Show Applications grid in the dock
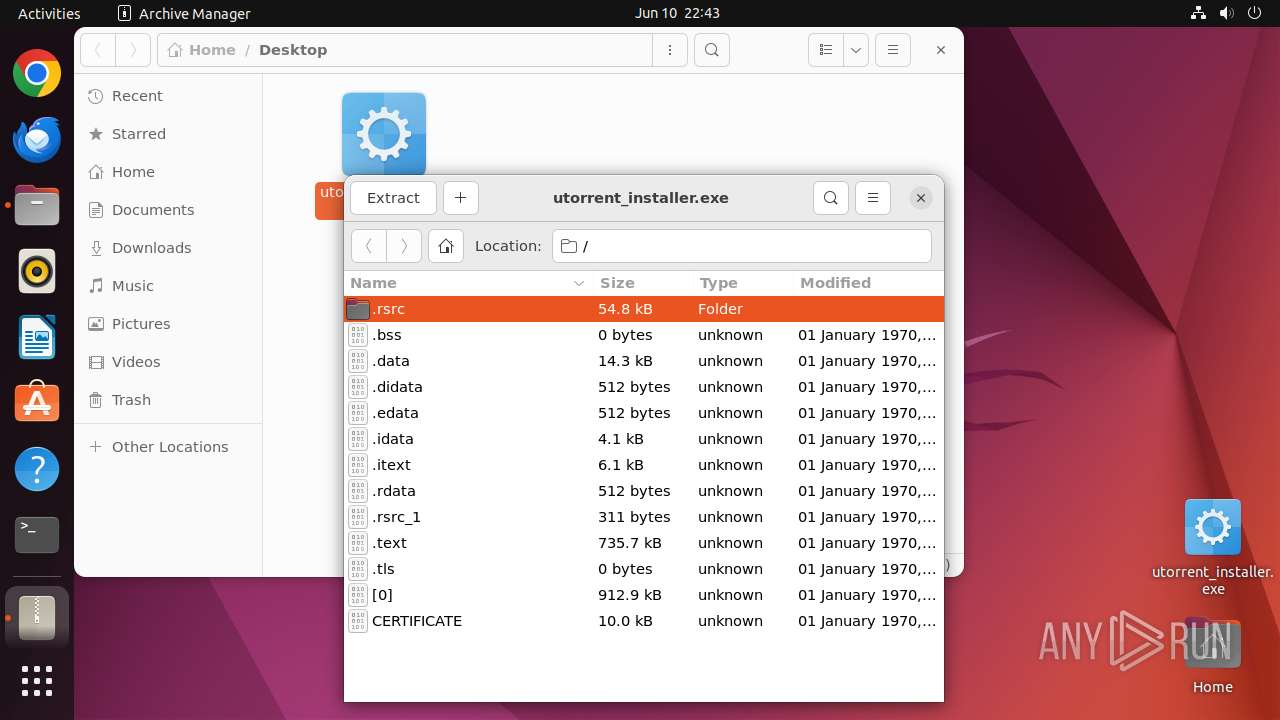 click(x=37, y=681)
